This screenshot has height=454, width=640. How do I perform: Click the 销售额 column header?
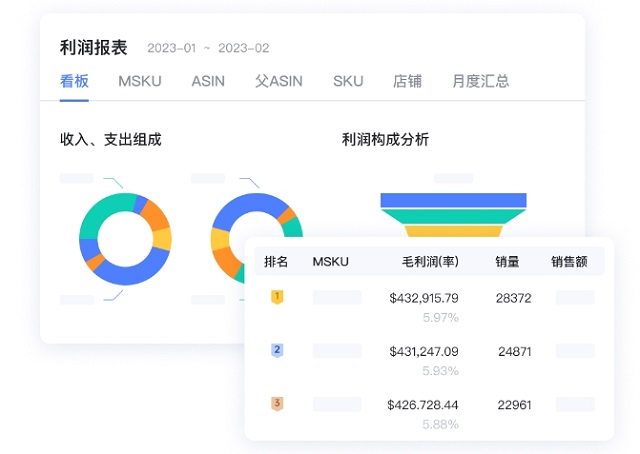click(x=569, y=261)
